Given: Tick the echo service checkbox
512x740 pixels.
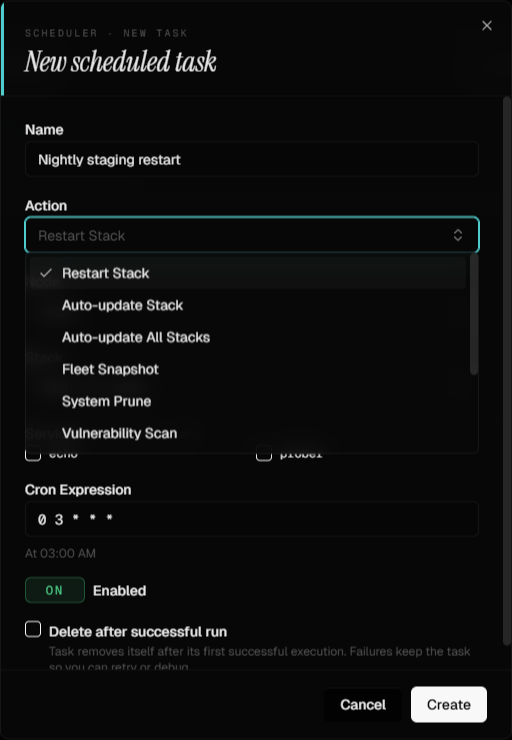Looking at the screenshot, I should click(33, 454).
